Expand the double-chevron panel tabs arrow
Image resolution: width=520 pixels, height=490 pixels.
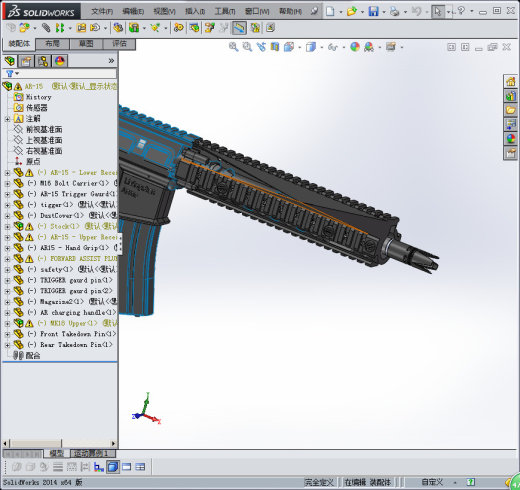tap(111, 61)
